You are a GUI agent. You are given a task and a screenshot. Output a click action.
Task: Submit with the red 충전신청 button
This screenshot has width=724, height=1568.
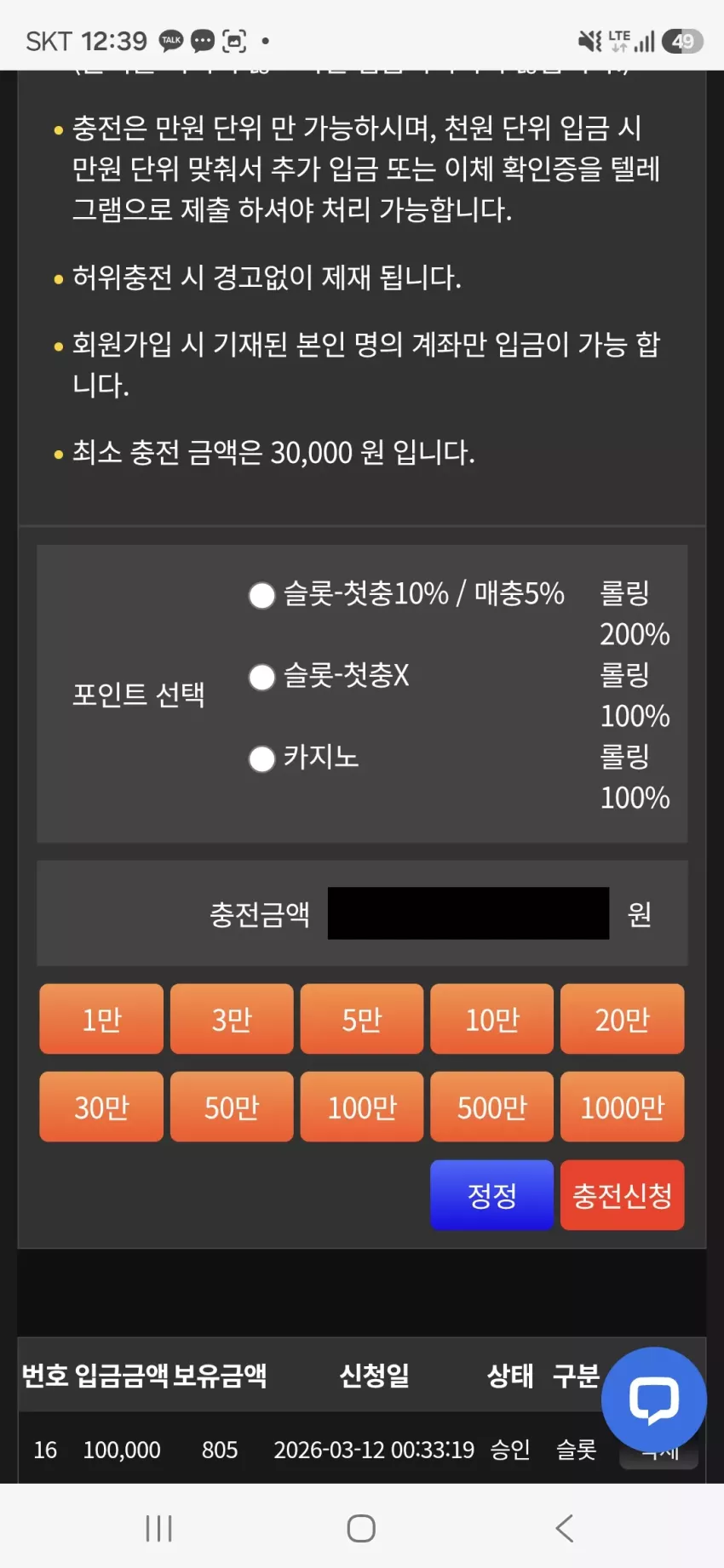click(x=623, y=1195)
